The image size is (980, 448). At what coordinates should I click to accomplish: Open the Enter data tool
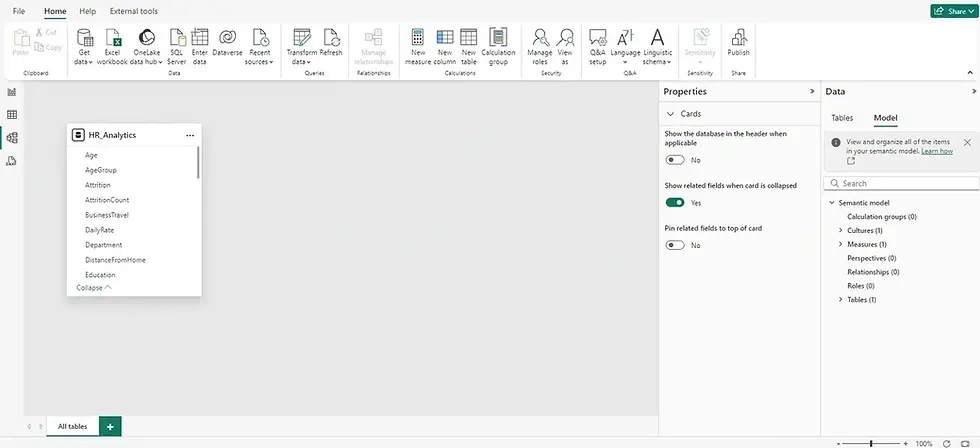click(199, 47)
